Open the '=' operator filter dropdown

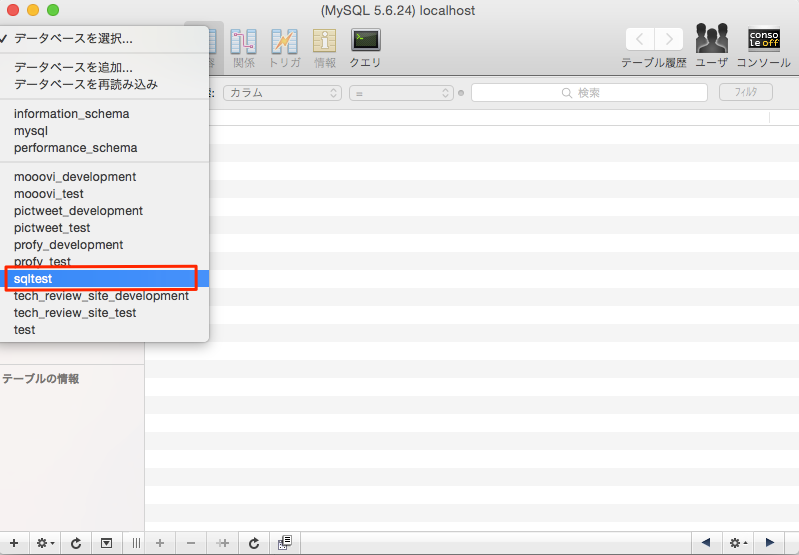pyautogui.click(x=401, y=93)
